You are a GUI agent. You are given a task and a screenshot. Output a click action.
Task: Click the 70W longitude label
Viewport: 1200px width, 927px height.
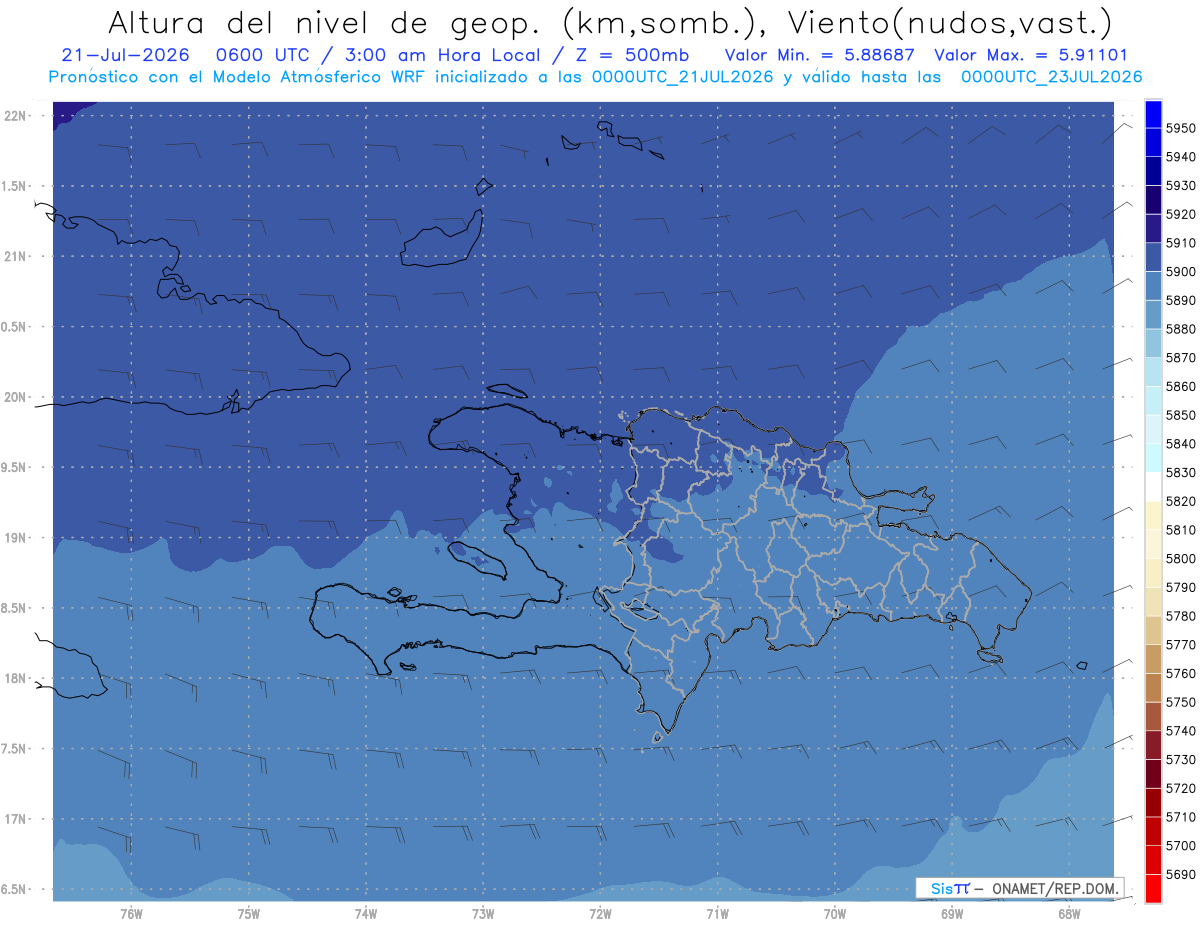click(x=835, y=913)
